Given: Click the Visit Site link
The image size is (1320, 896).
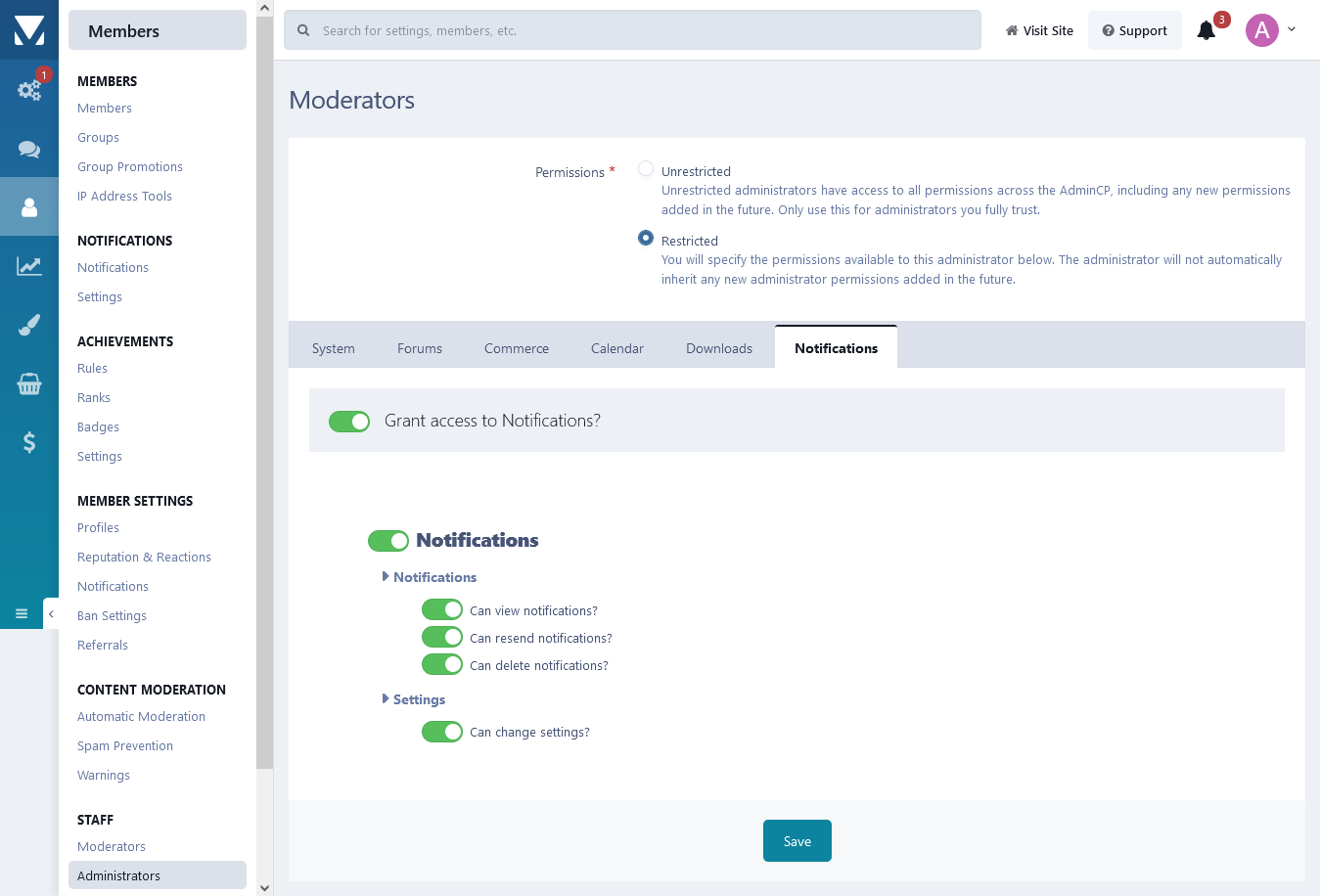Looking at the screenshot, I should (1039, 30).
